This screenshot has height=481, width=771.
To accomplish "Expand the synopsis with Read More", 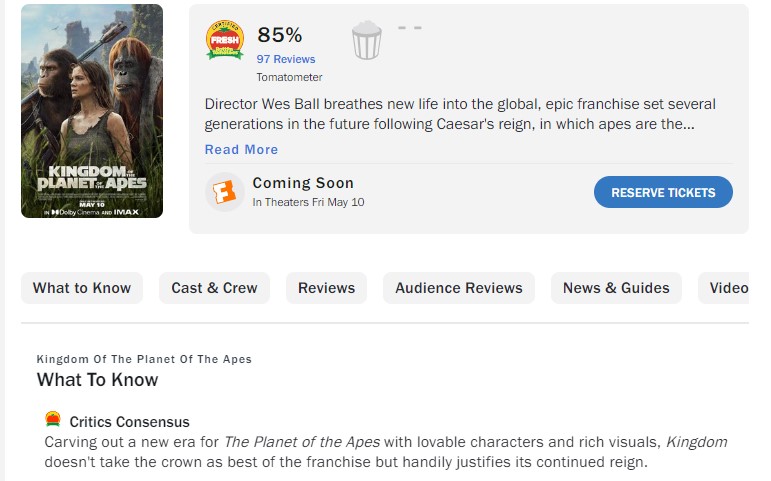I will (x=241, y=150).
